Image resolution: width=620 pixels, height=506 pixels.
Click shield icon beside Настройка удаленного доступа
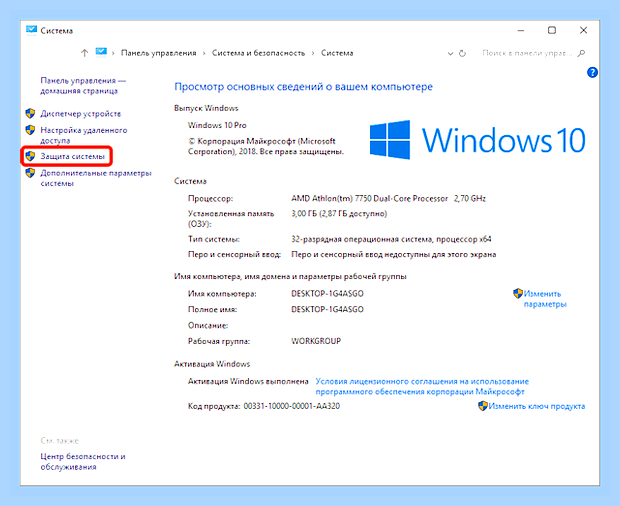pyautogui.click(x=30, y=130)
